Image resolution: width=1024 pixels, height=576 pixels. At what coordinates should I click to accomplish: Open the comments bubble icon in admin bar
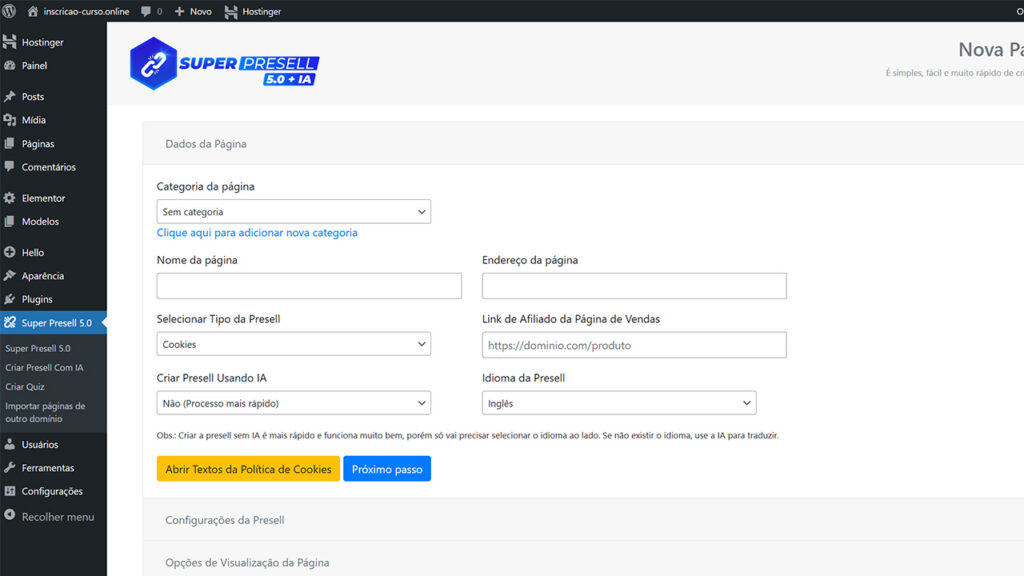[146, 11]
